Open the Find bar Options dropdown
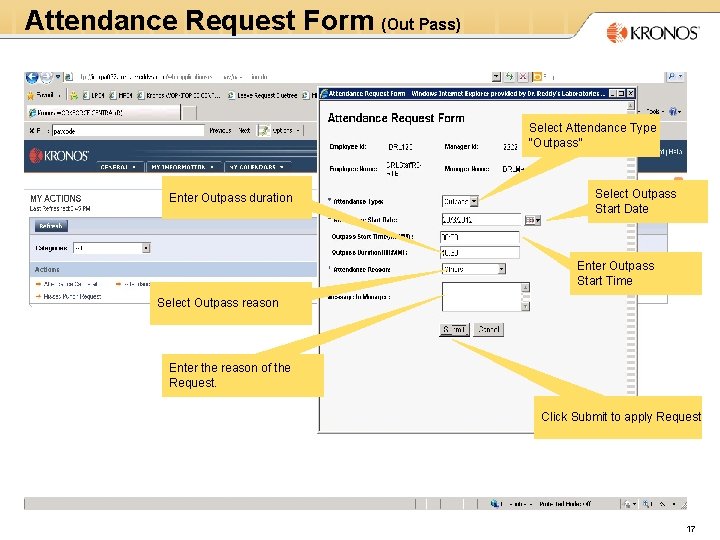 286,131
